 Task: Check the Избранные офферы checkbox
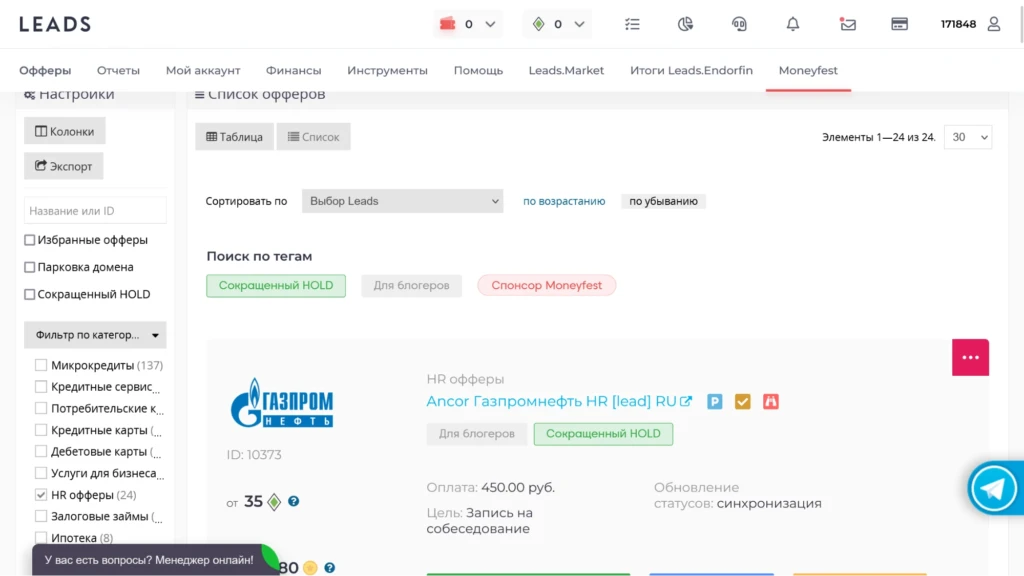(29, 240)
